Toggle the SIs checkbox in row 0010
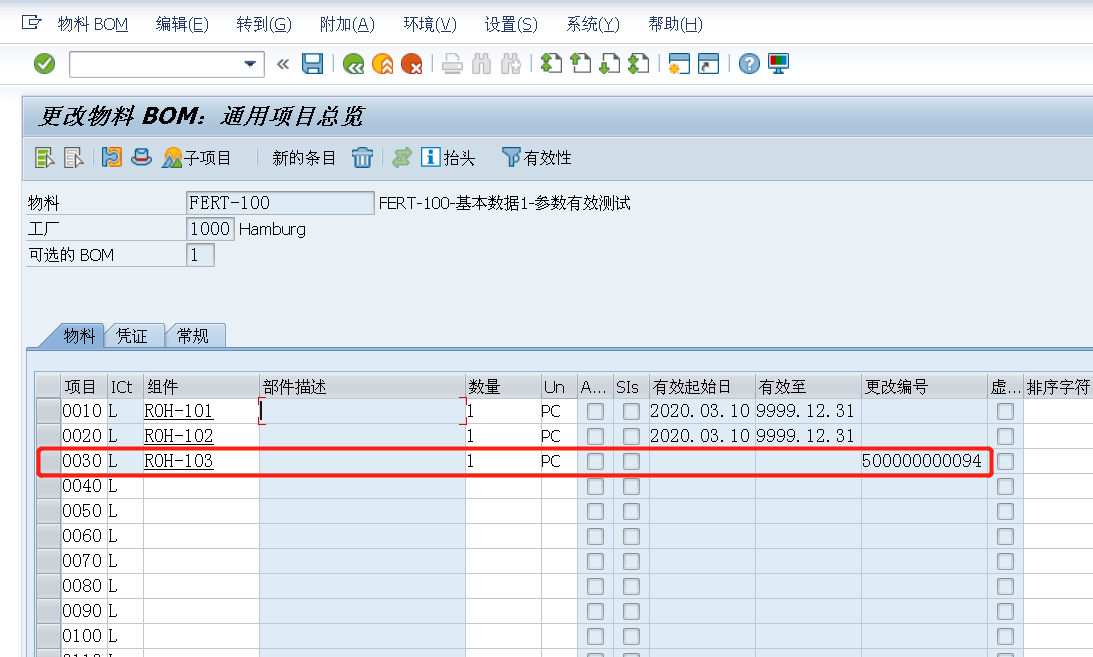This screenshot has height=657, width=1093. click(x=632, y=411)
